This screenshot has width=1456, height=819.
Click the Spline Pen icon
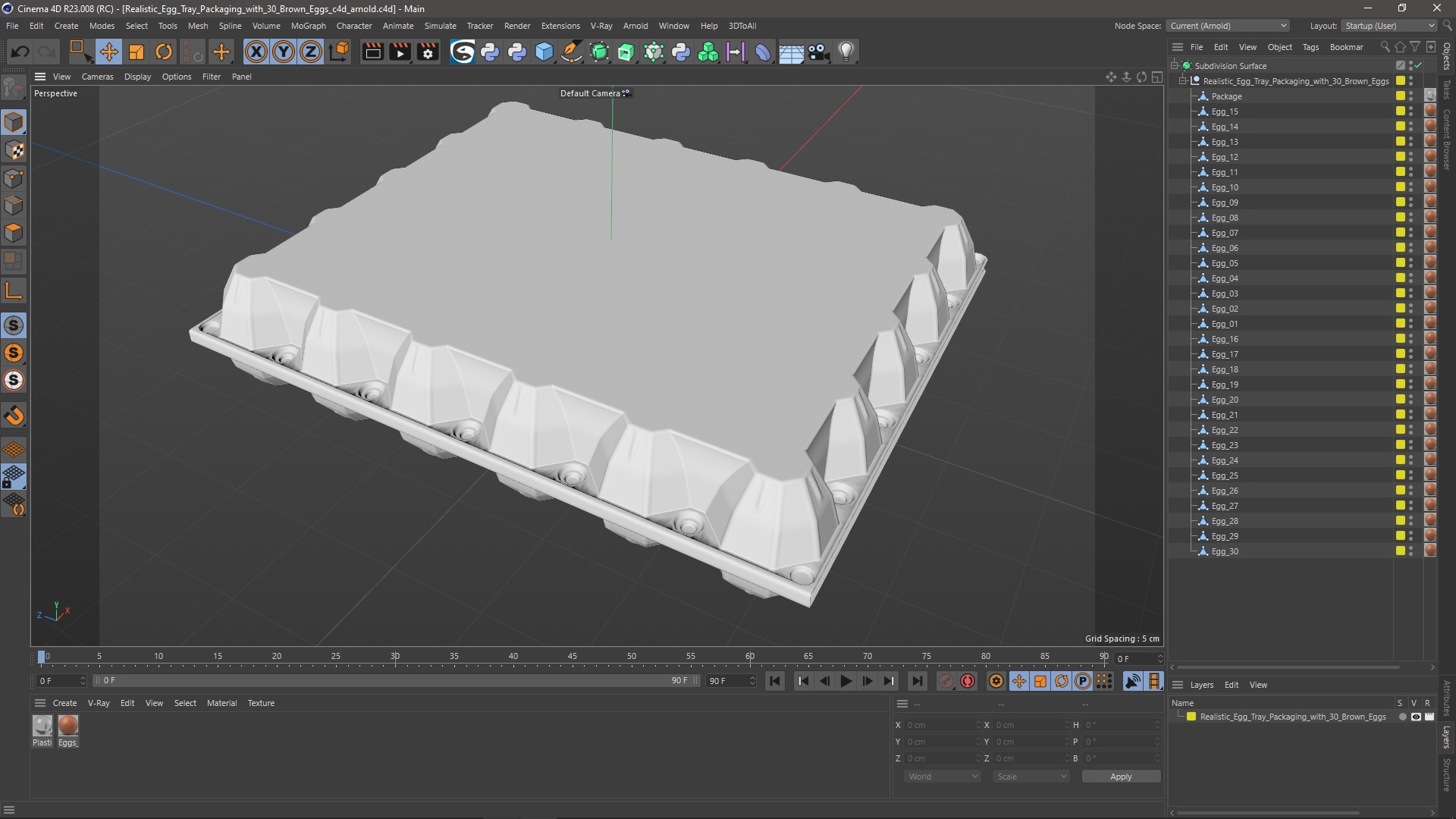[x=572, y=52]
